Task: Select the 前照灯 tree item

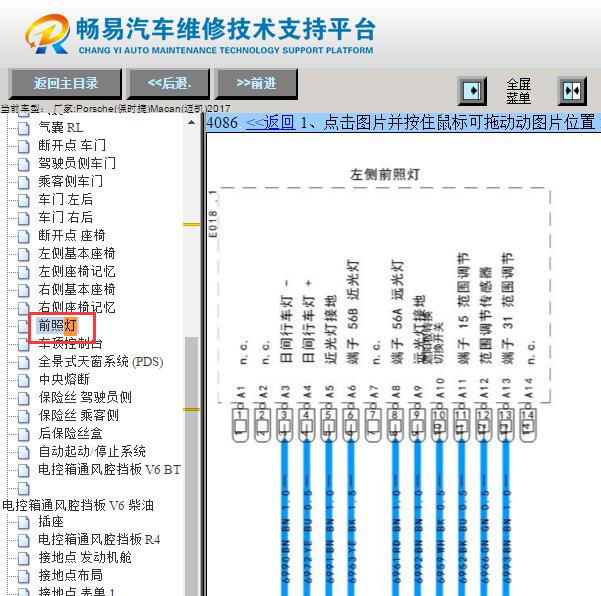Action: [57, 325]
